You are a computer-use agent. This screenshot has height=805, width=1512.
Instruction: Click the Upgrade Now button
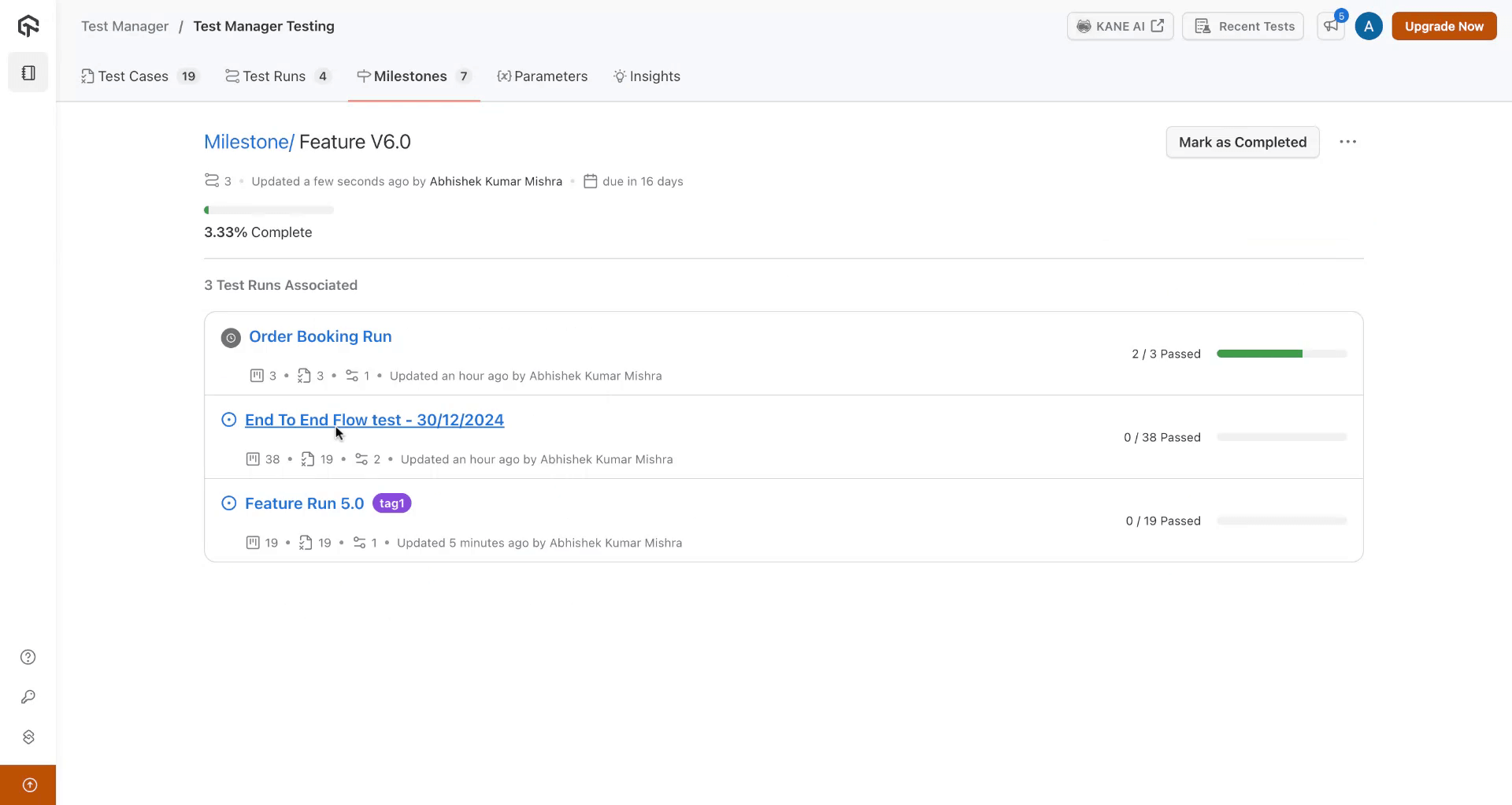(1443, 26)
